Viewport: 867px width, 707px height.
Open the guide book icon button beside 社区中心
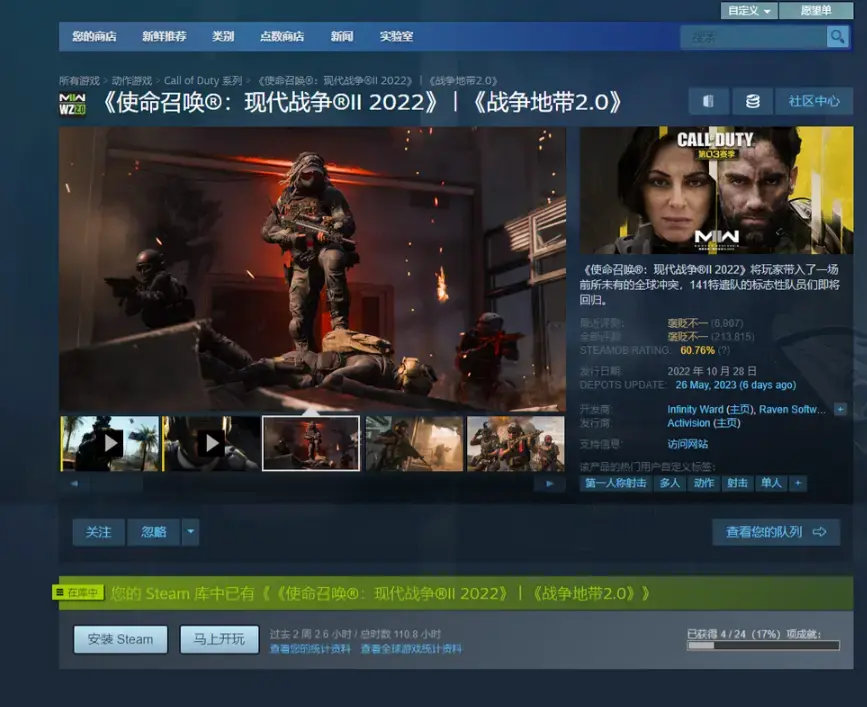tap(708, 101)
